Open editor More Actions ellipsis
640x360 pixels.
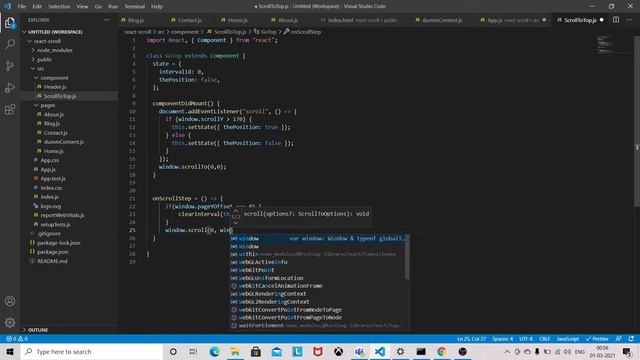click(x=629, y=20)
